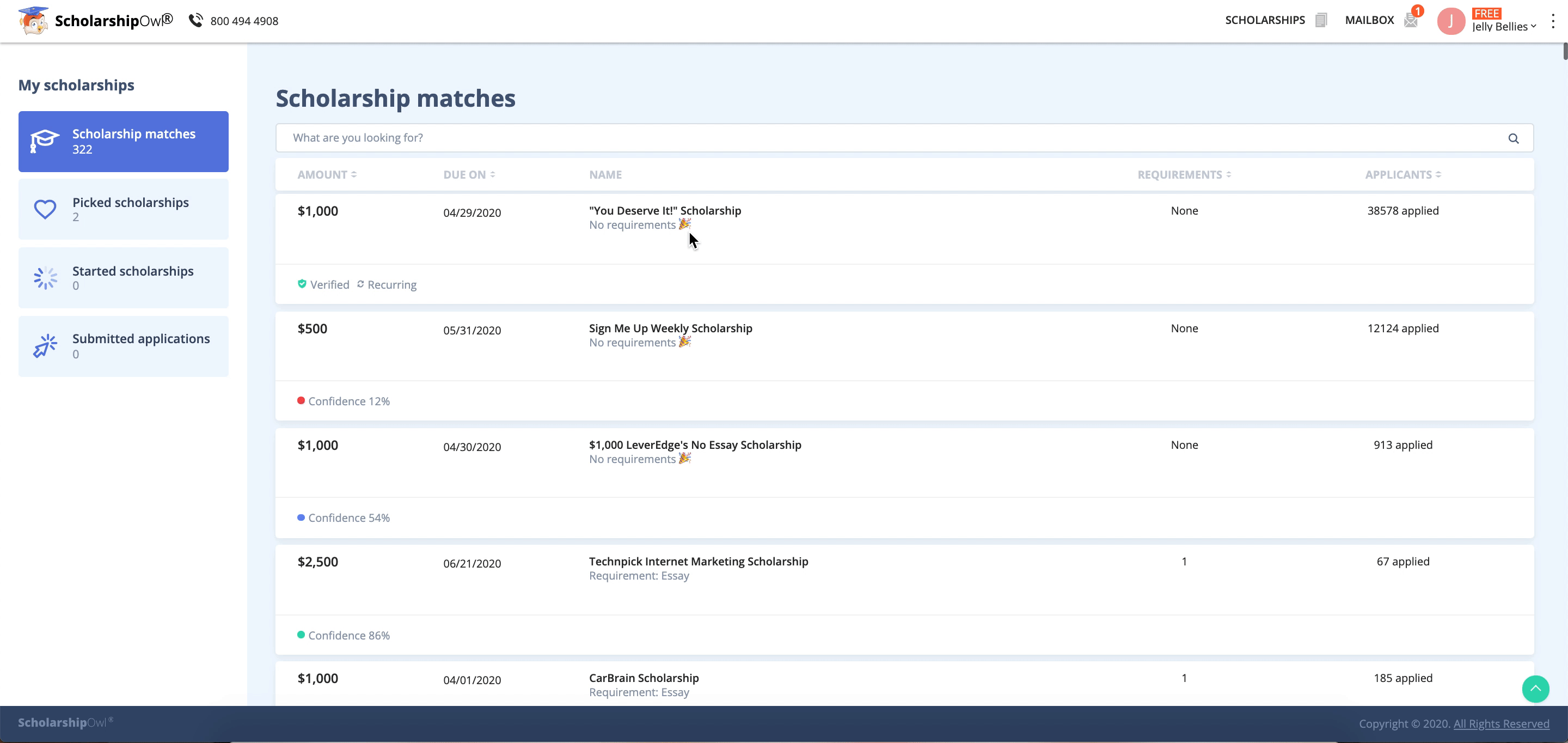
Task: Click the party emoji in Sign Me Up row
Action: coord(685,342)
